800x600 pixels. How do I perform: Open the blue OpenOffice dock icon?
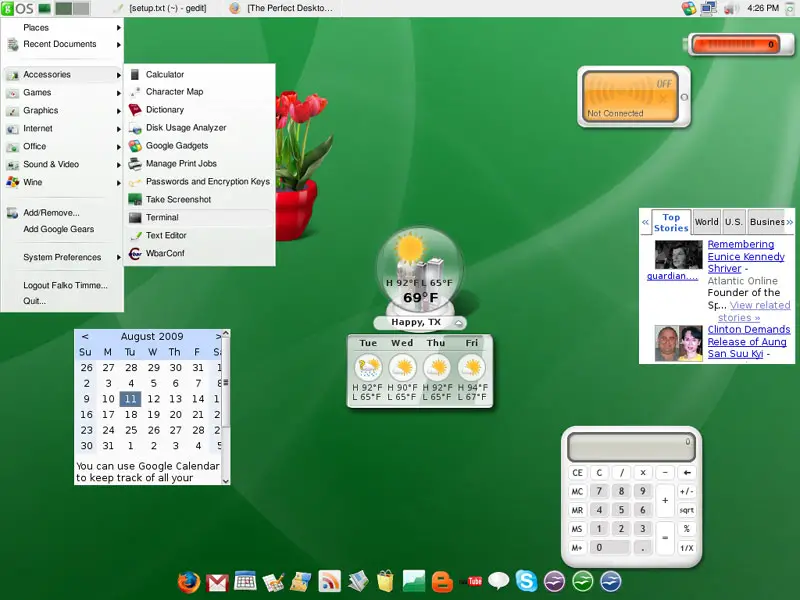click(x=611, y=581)
